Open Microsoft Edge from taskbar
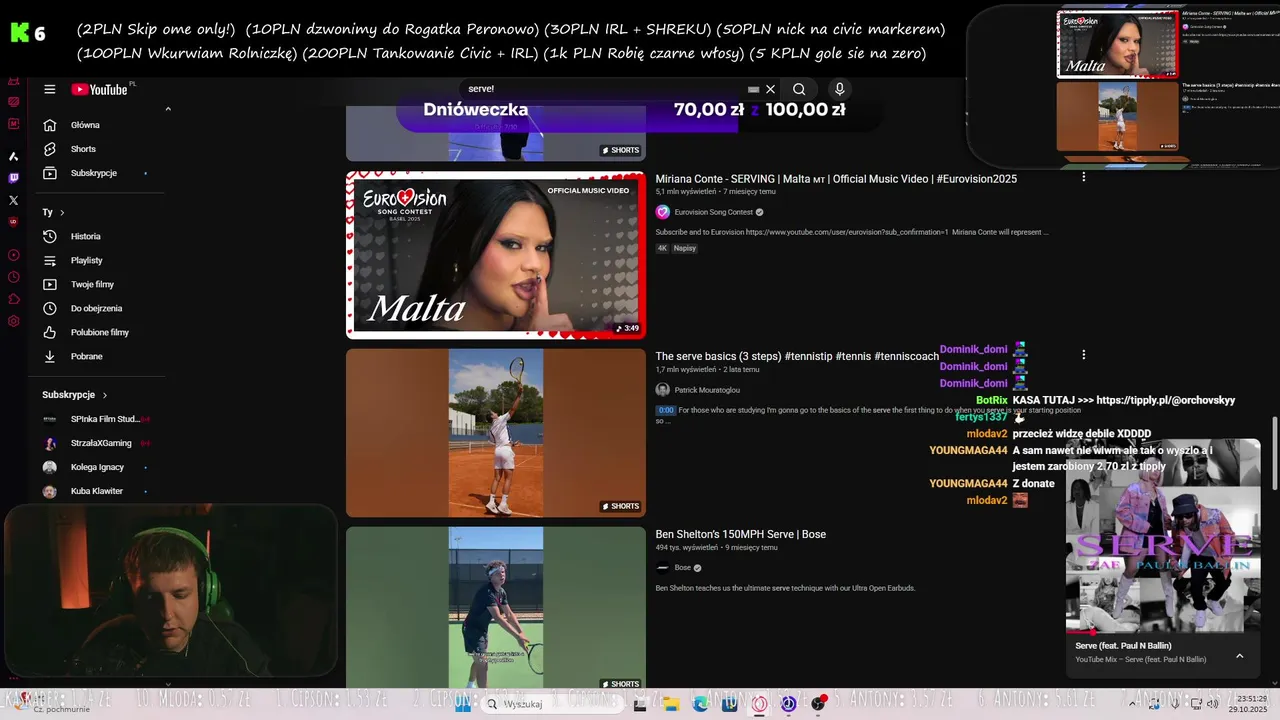This screenshot has height=720, width=1280. tap(701, 704)
